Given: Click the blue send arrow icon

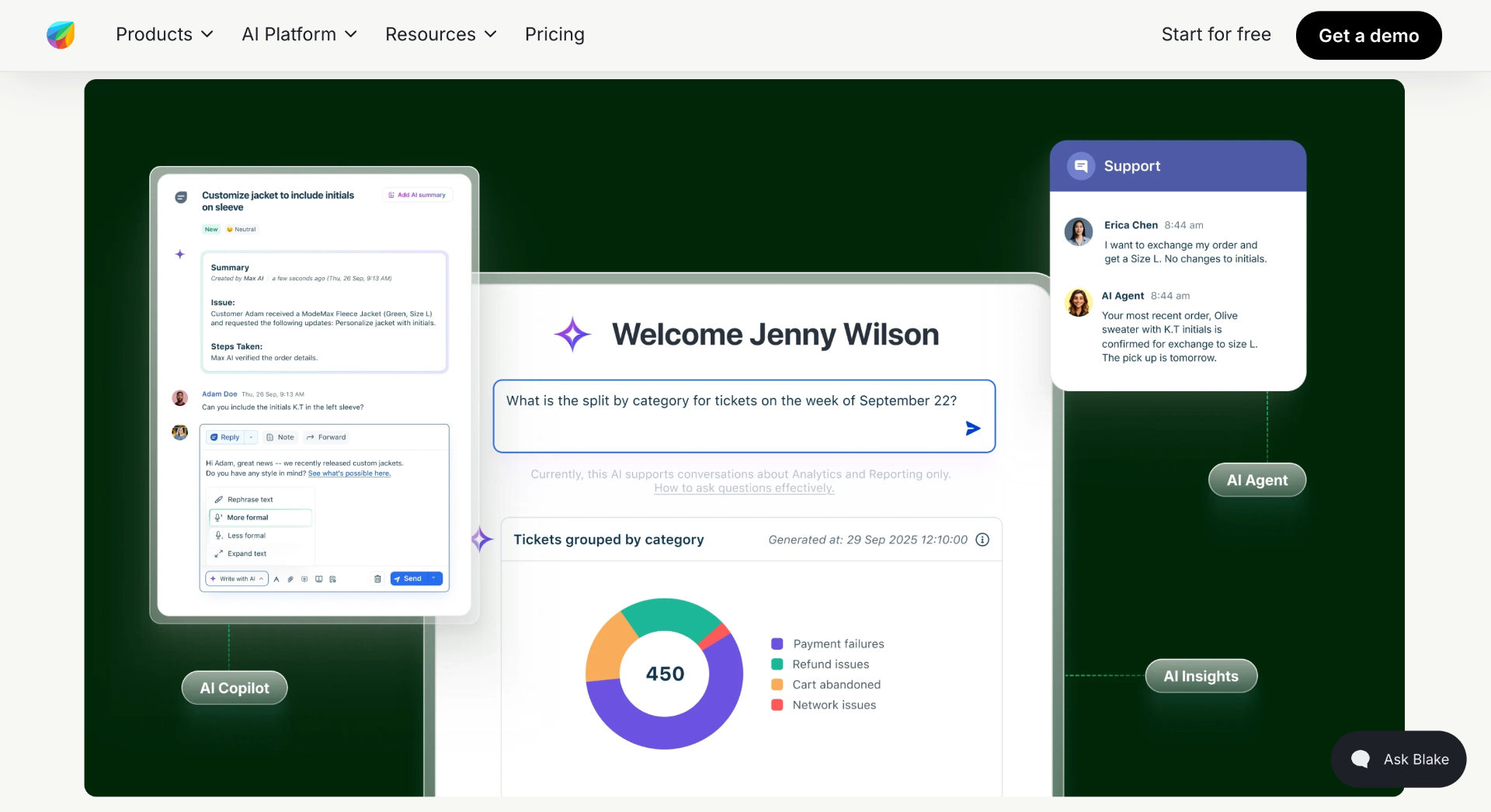Looking at the screenshot, I should (x=972, y=429).
